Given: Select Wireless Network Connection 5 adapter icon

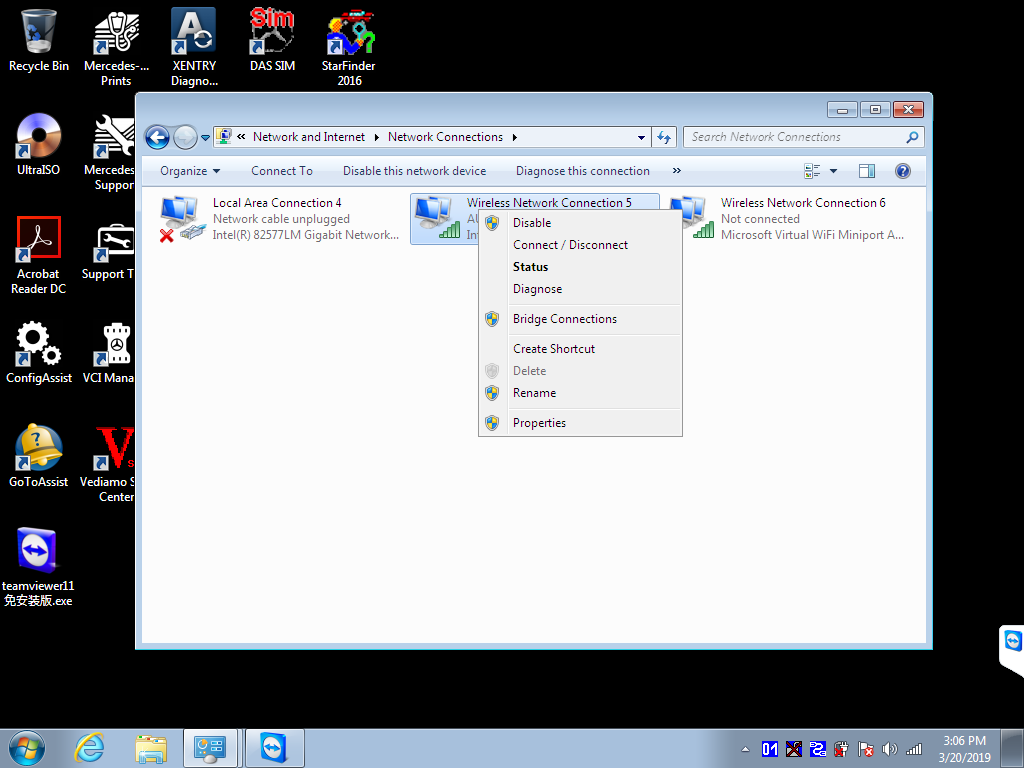Looking at the screenshot, I should coord(437,217).
